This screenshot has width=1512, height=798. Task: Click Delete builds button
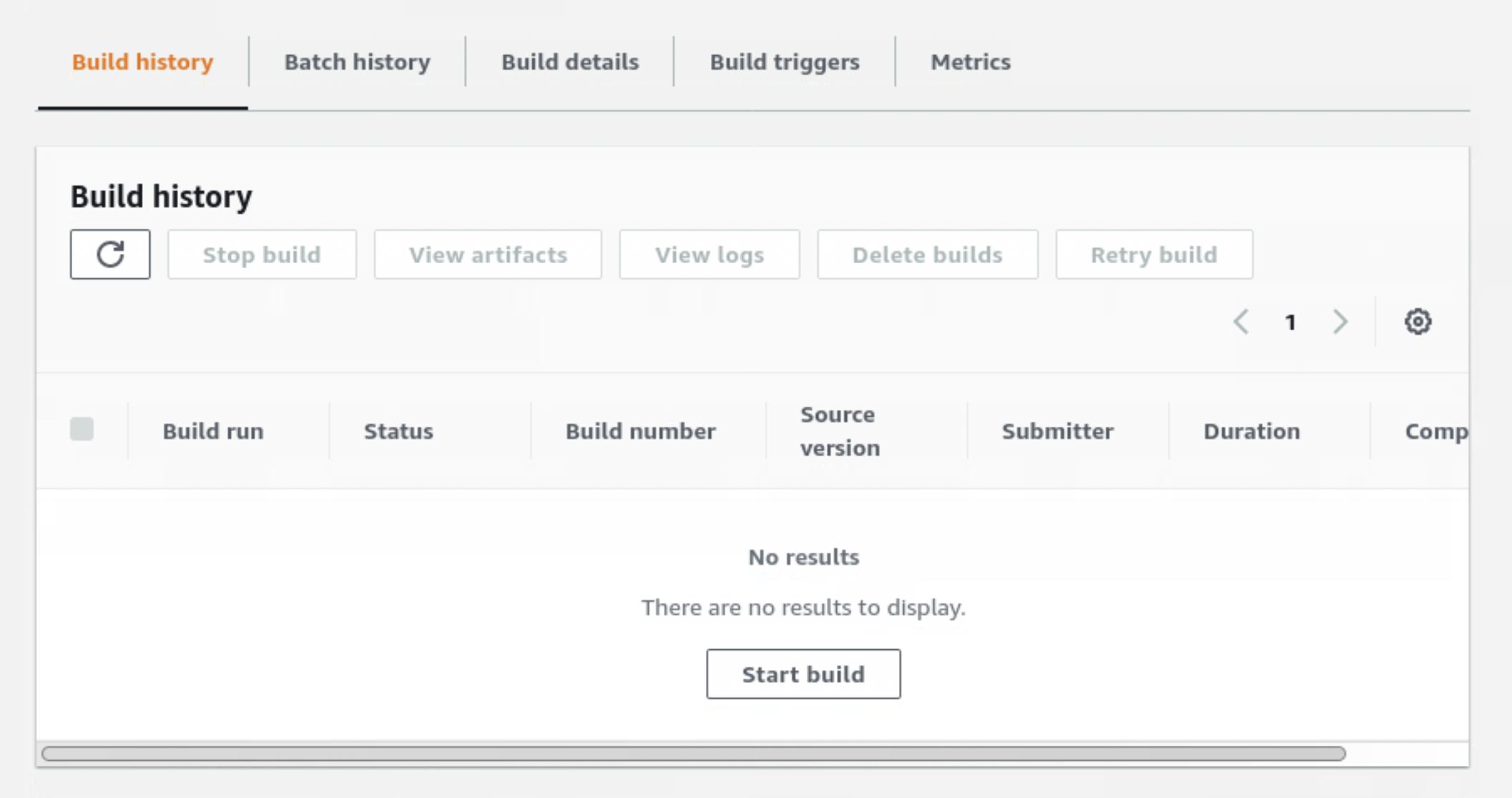[x=927, y=255]
